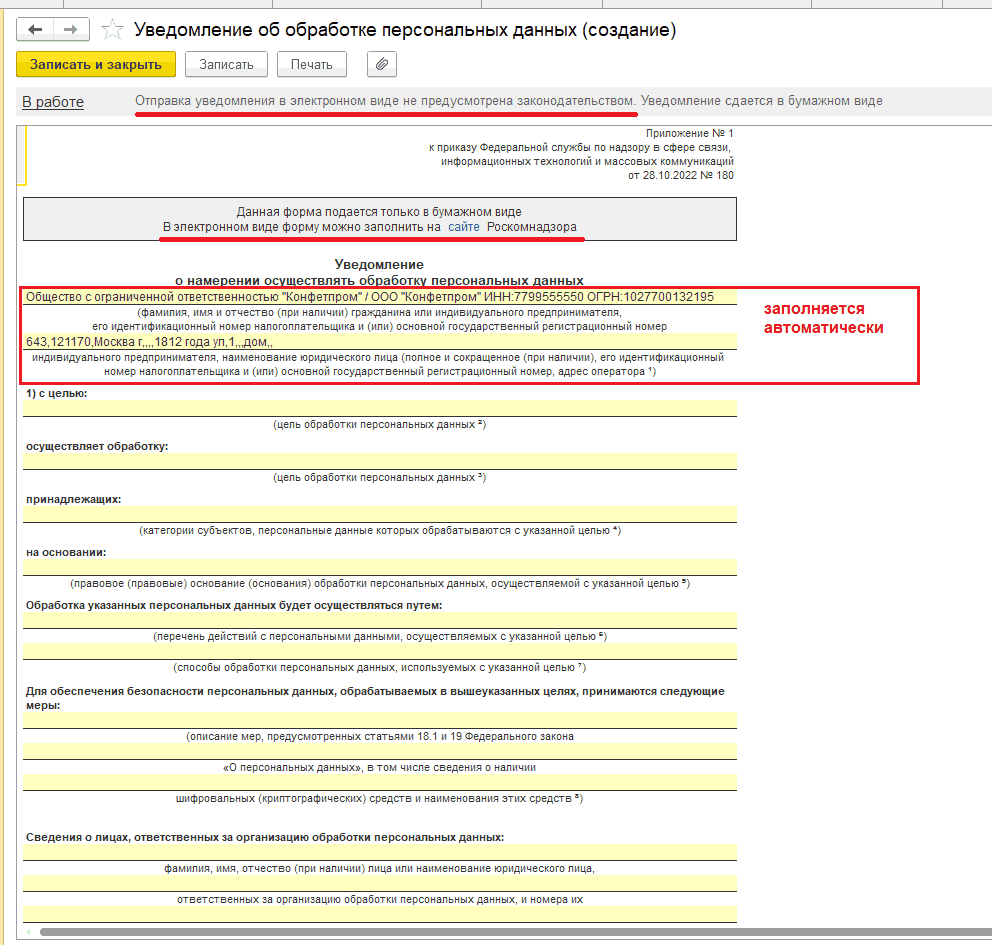Select the field under 'принадлежащих:'
This screenshot has width=992, height=945.
[380, 513]
